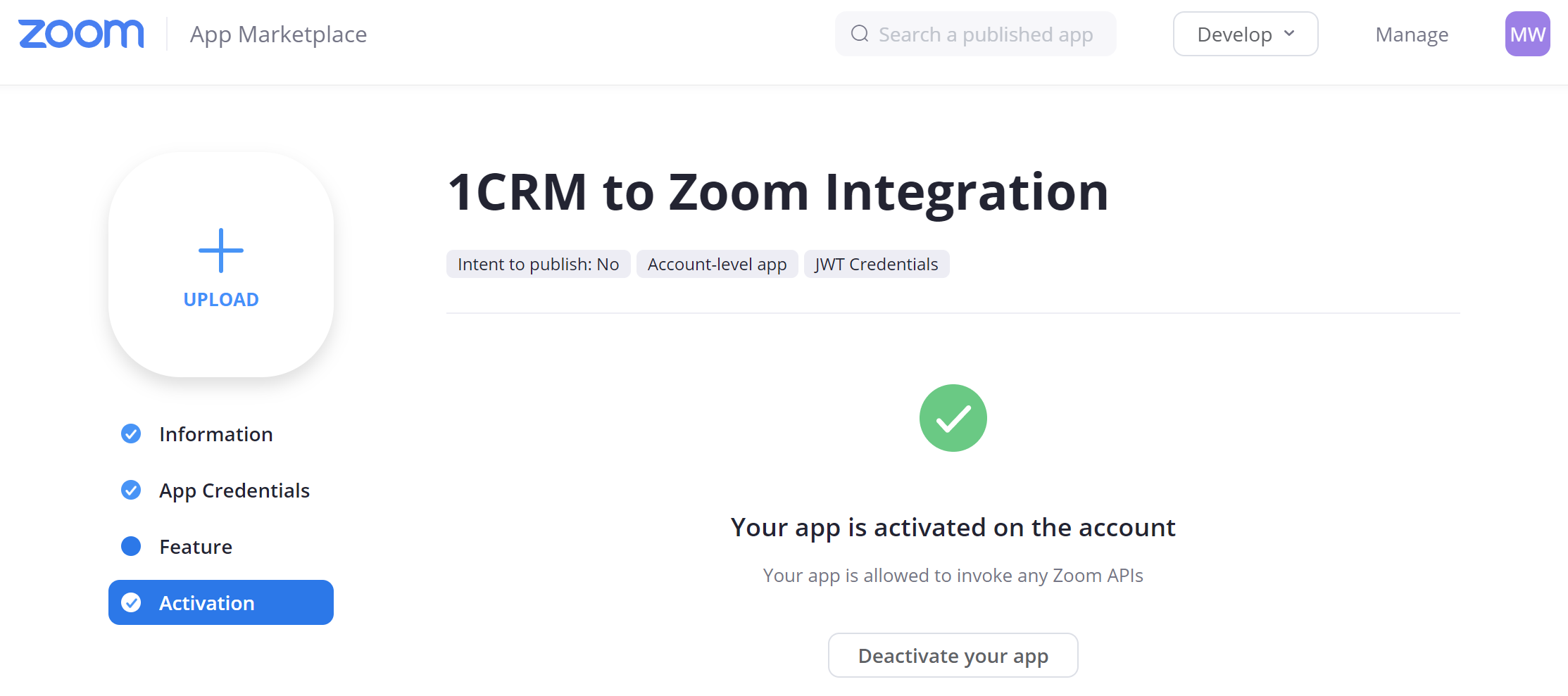This screenshot has width=1568, height=696.
Task: Click the checkmark icon beside App Credentials
Action: (131, 490)
